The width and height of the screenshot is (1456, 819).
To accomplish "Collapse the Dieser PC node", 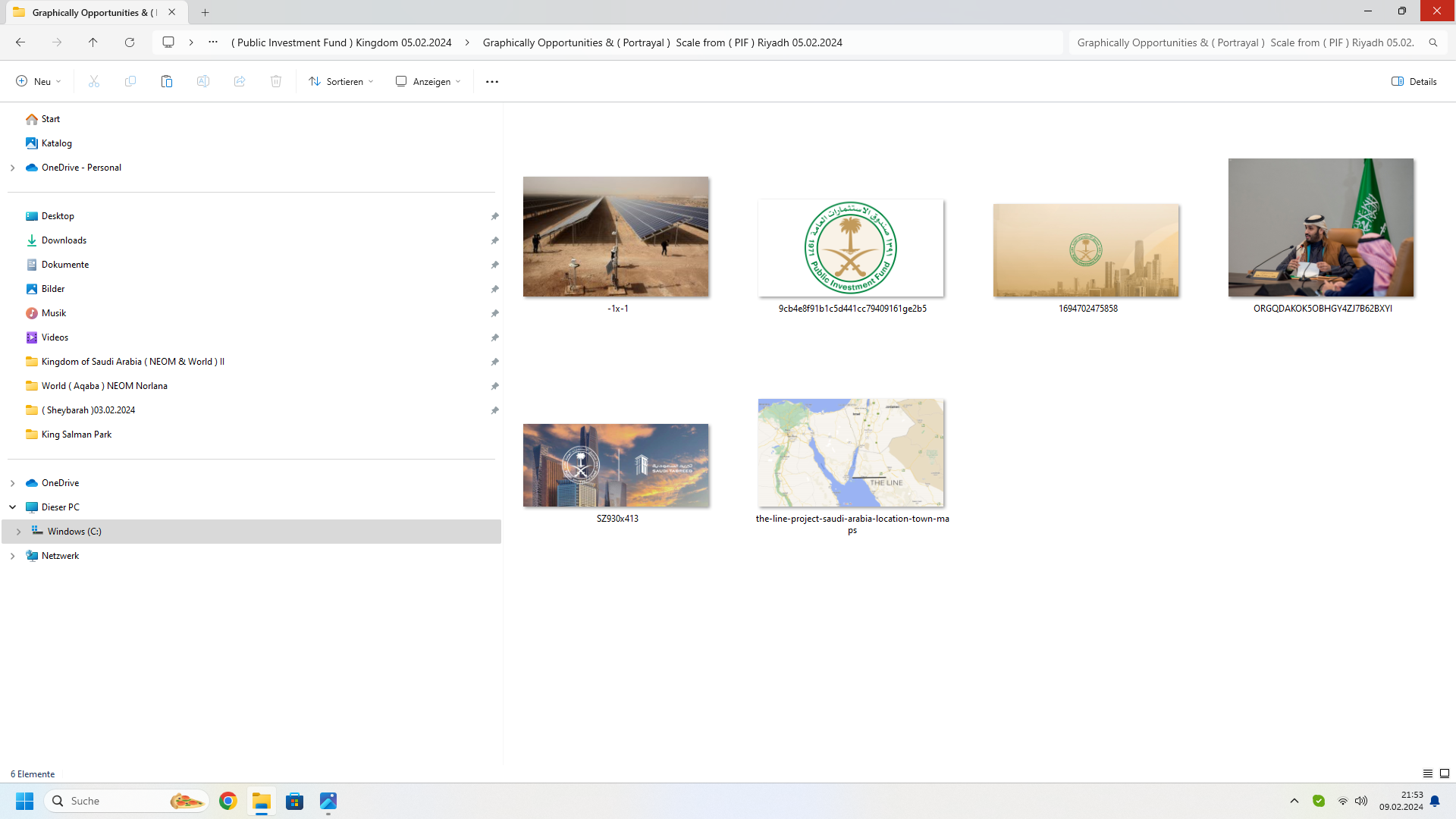I will 13,507.
